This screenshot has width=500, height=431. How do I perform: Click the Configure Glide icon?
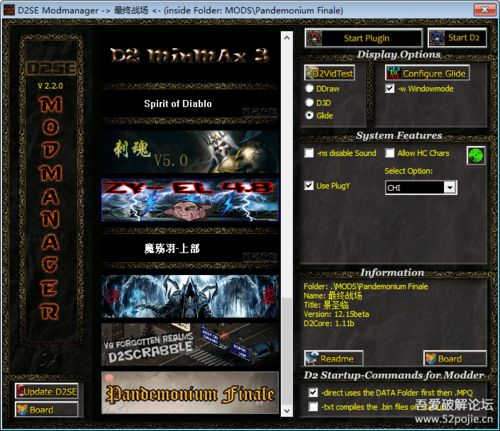pyautogui.click(x=393, y=73)
